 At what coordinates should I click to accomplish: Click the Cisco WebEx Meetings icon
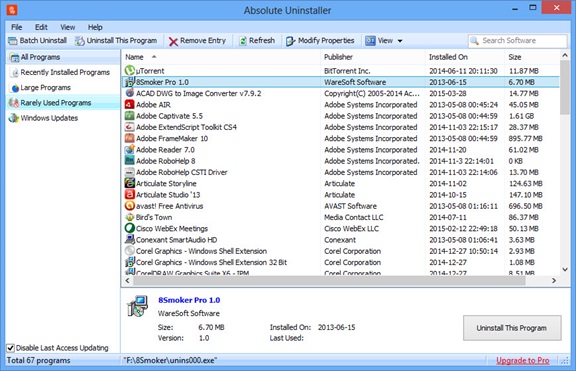pos(130,228)
